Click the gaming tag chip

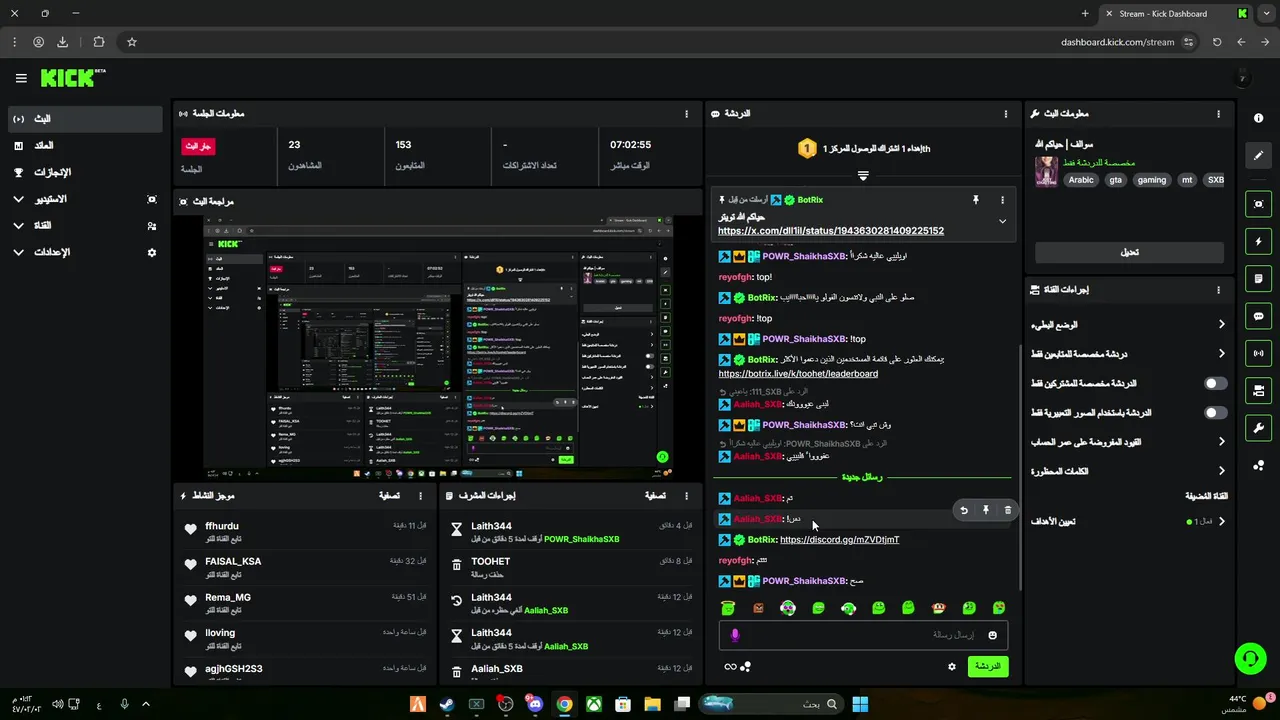1151,180
